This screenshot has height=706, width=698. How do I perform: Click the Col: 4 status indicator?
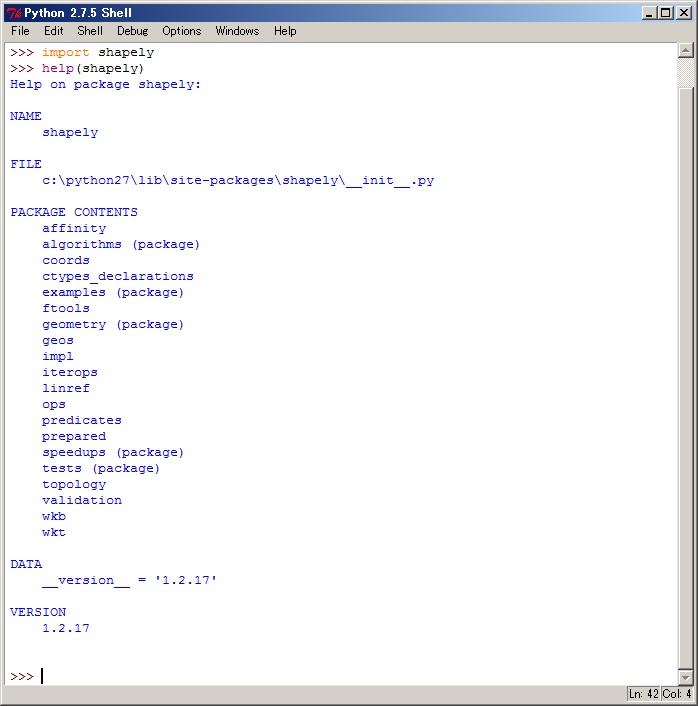(x=676, y=694)
